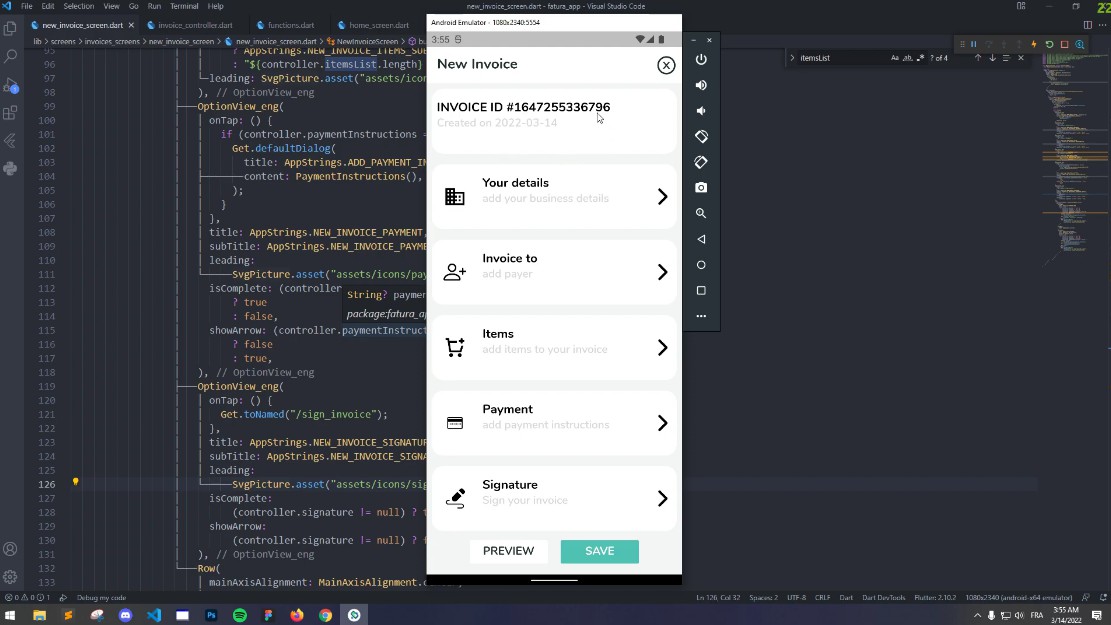Click the Flutter Hot Reload lightning icon
This screenshot has height=625, width=1111.
(x=1034, y=44)
